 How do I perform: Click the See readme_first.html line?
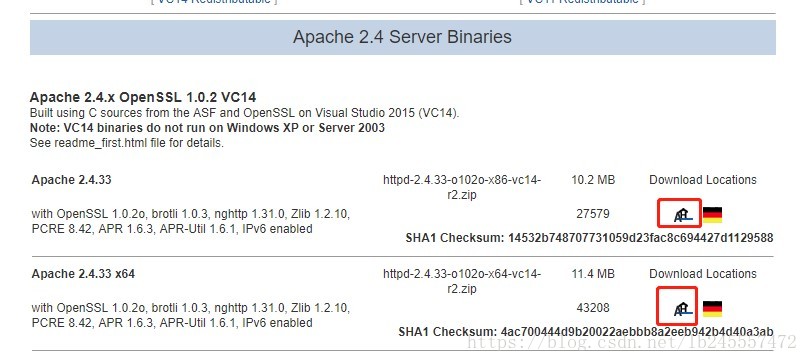[x=127, y=143]
